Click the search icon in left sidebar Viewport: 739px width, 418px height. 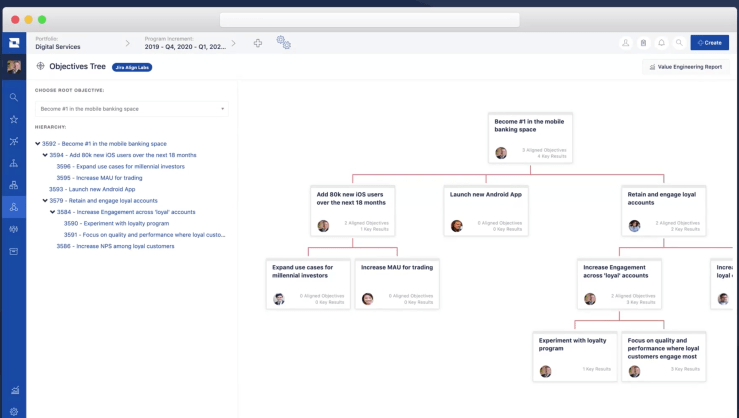(13, 97)
